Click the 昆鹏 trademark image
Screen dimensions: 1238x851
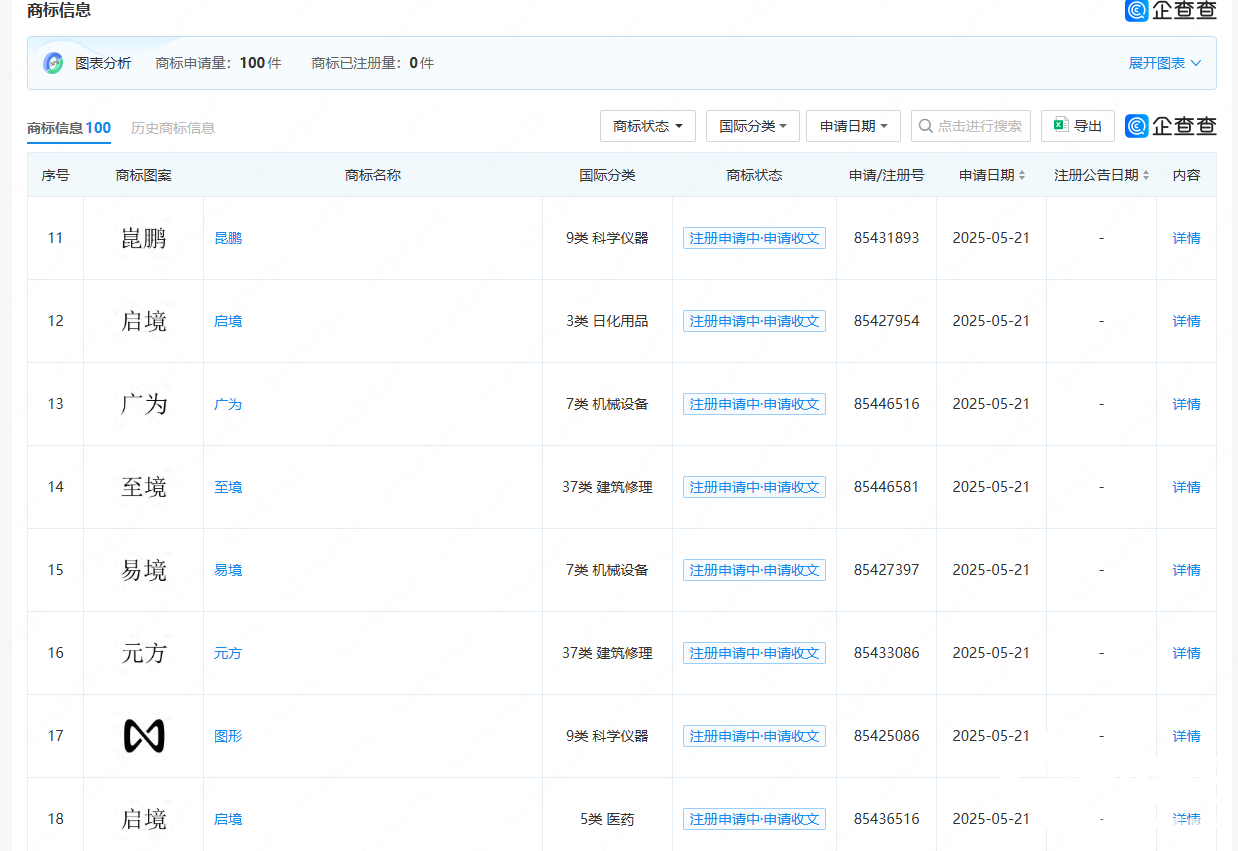tap(143, 238)
